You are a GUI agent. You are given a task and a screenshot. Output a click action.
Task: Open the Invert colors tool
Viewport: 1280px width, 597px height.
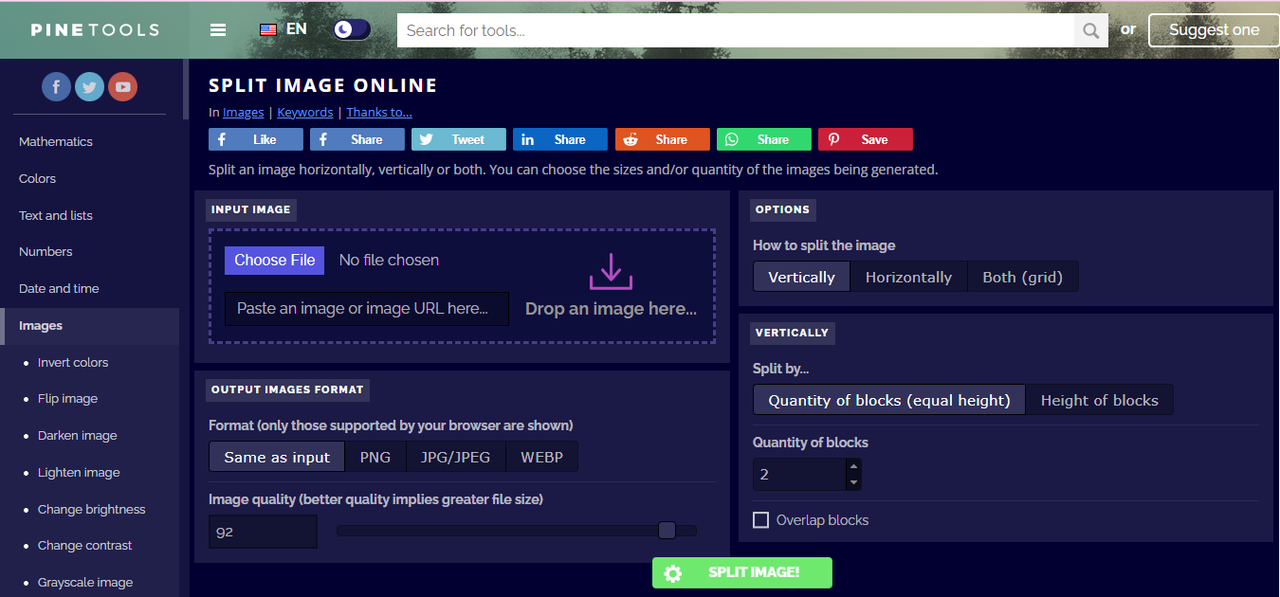pyautogui.click(x=73, y=363)
